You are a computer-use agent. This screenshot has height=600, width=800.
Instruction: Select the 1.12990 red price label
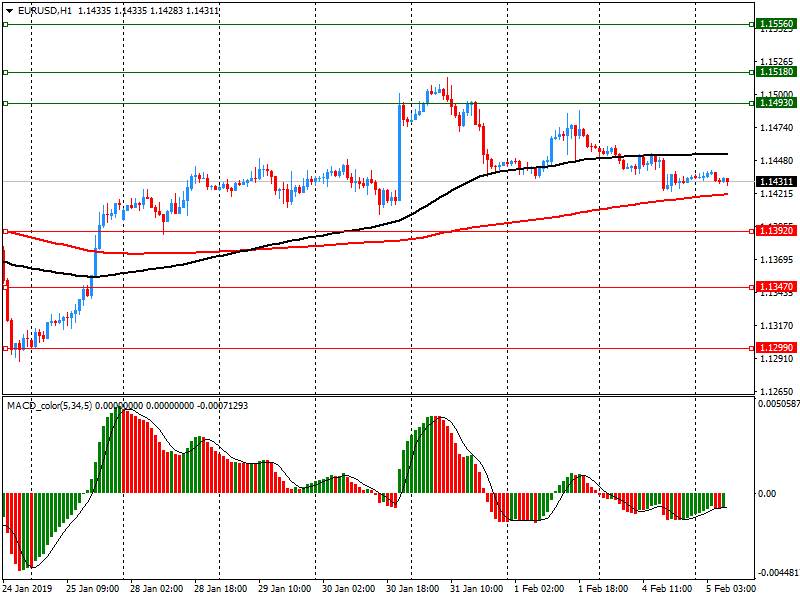click(775, 348)
